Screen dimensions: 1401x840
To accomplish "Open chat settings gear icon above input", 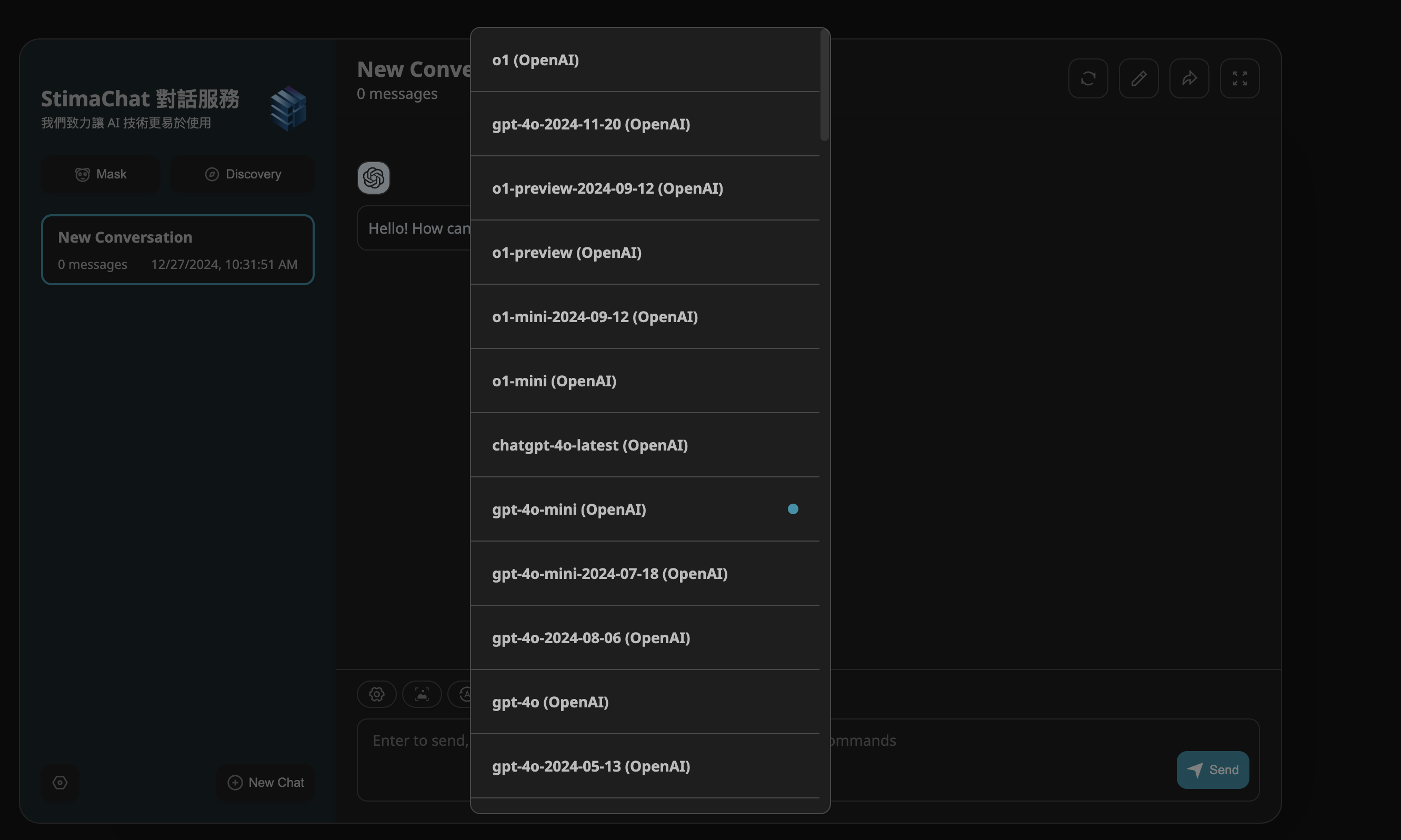I will [376, 694].
